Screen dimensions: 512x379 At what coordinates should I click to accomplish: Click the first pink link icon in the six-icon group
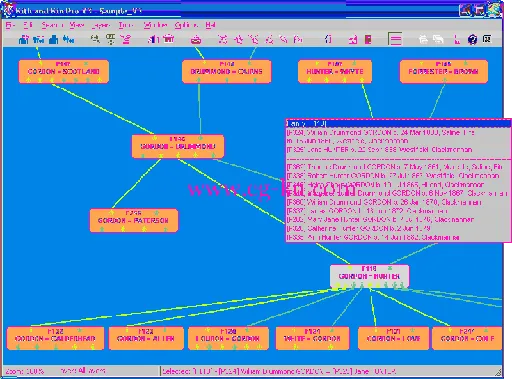222,40
